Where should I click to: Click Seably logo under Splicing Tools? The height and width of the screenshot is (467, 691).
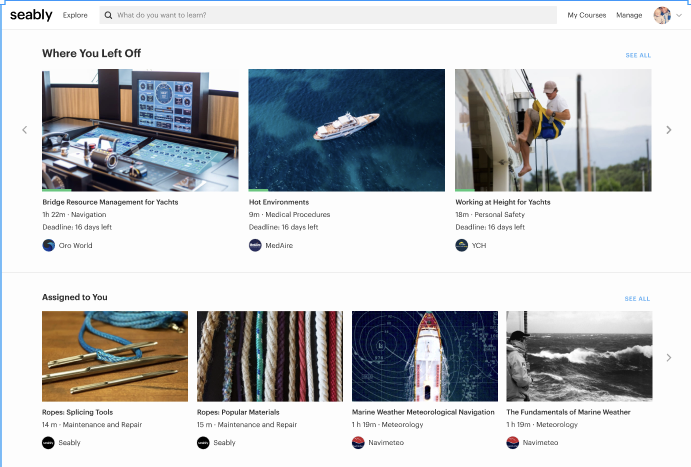(x=48, y=443)
